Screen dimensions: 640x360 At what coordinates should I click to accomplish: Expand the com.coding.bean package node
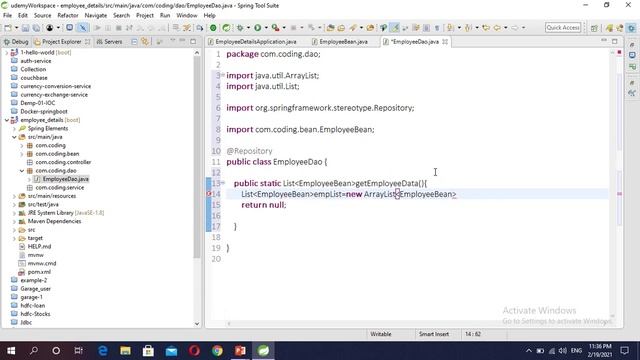pos(22,154)
